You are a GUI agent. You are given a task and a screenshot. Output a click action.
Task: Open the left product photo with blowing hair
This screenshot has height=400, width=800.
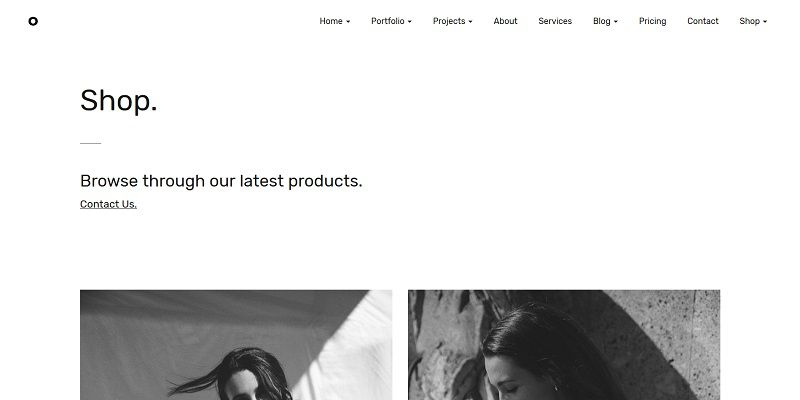tap(236, 345)
